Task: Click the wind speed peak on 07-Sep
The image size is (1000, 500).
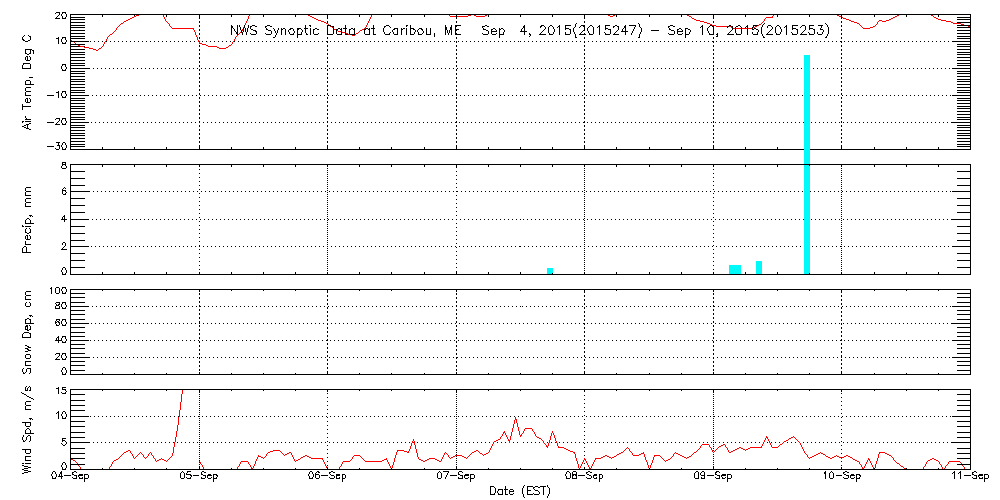Action: (515, 419)
